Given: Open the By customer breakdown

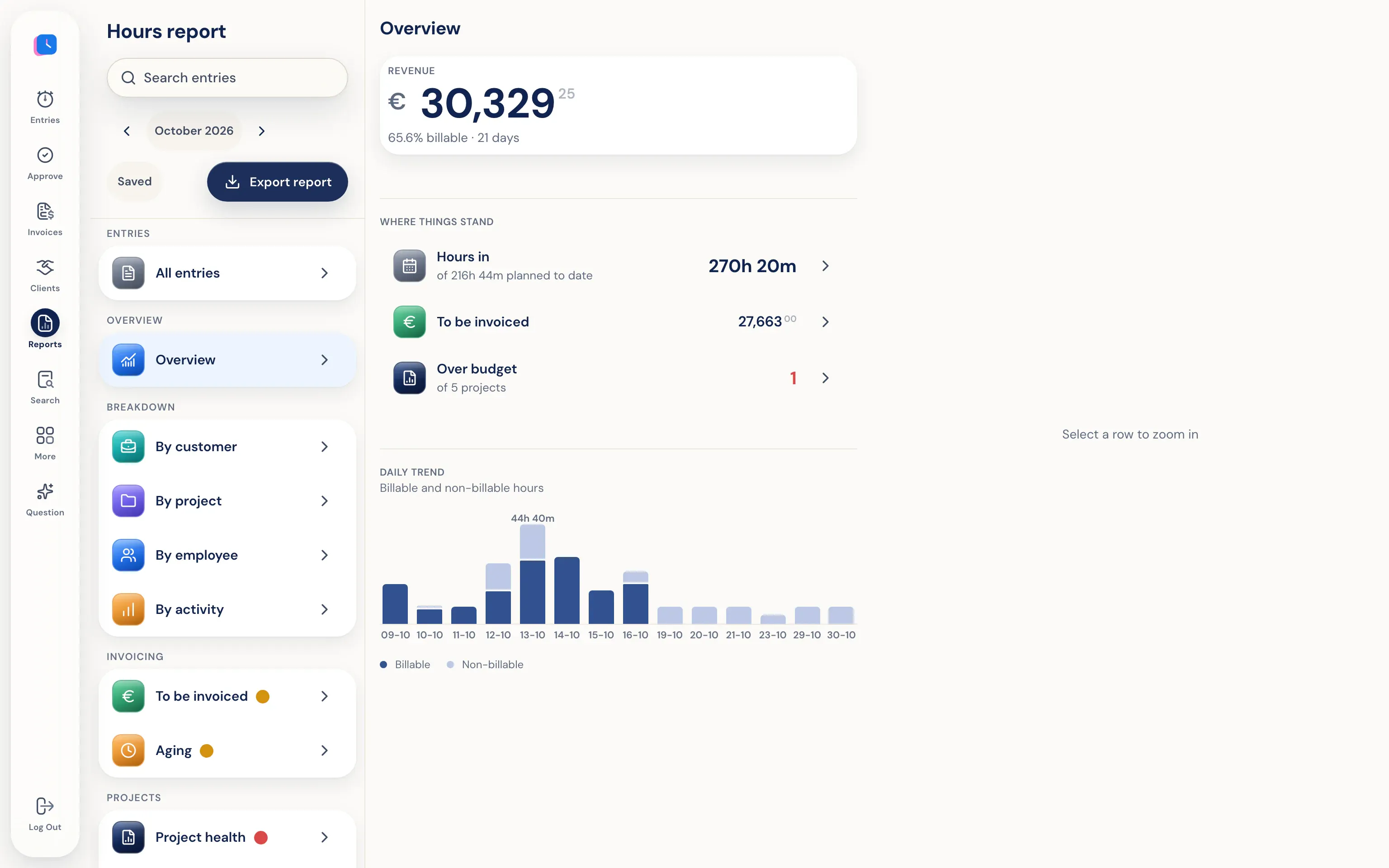Looking at the screenshot, I should pyautogui.click(x=227, y=447).
